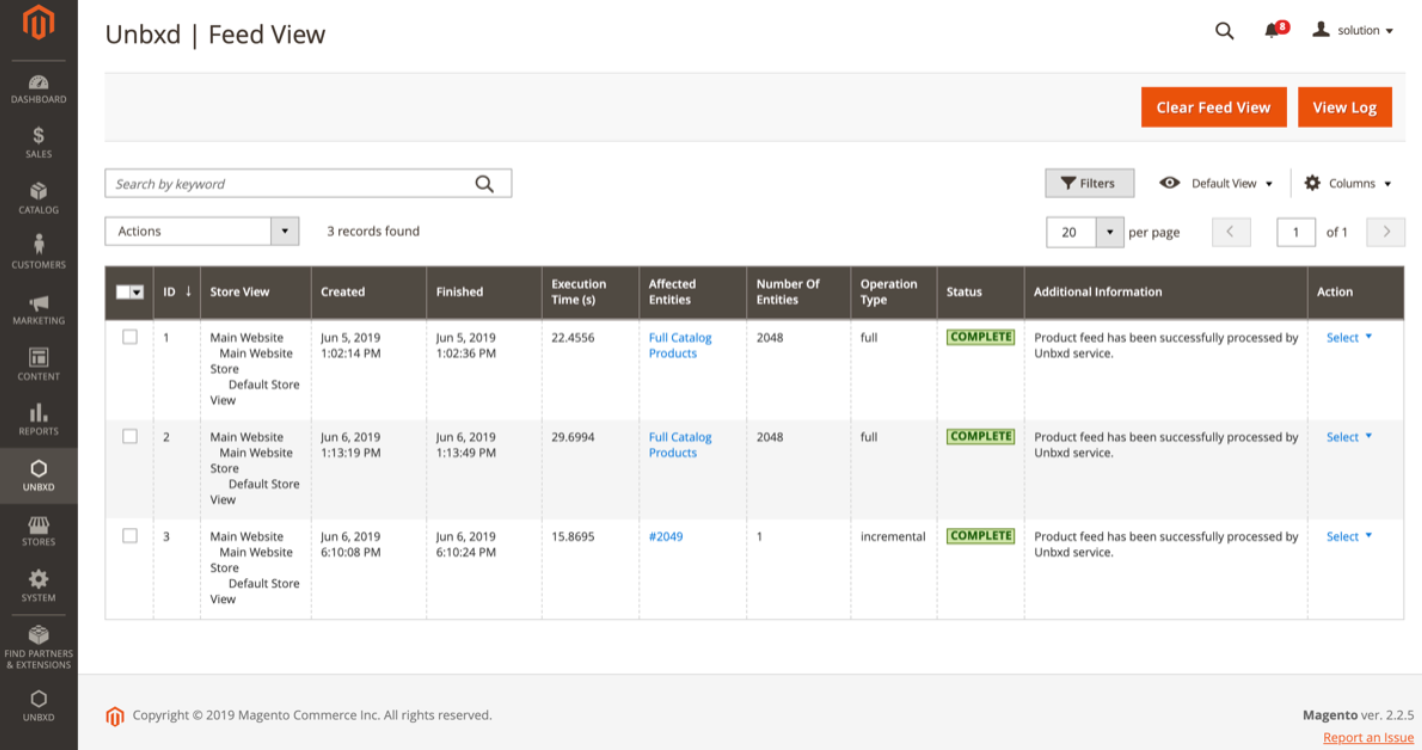Screen dimensions: 1422x750
Task: Sort by the Created column header
Action: pyautogui.click(x=369, y=292)
